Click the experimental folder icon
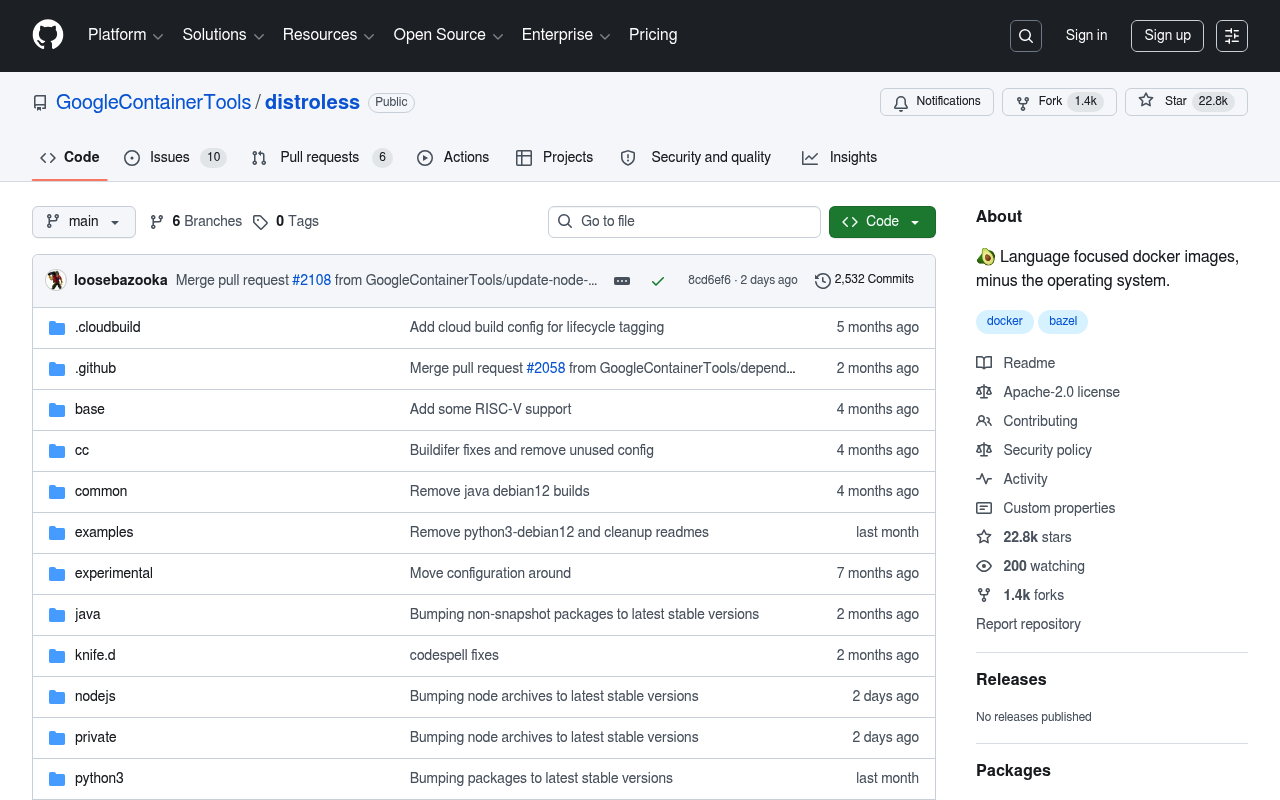1280x800 pixels. coord(57,574)
